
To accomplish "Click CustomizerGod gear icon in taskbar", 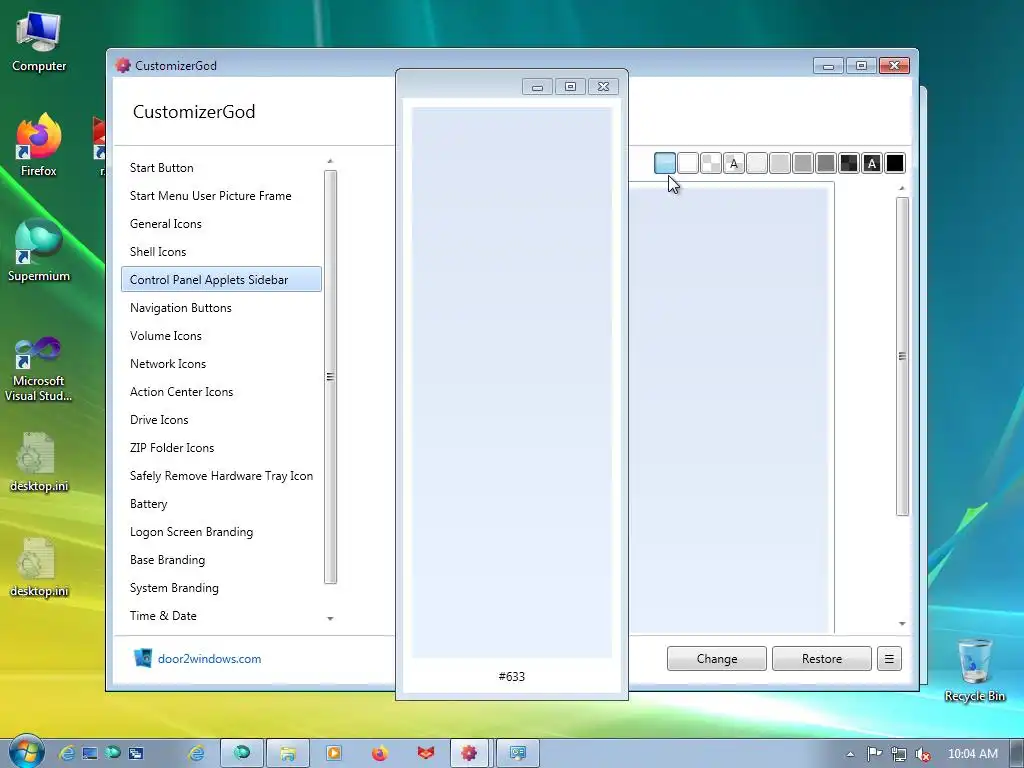I will (x=469, y=753).
